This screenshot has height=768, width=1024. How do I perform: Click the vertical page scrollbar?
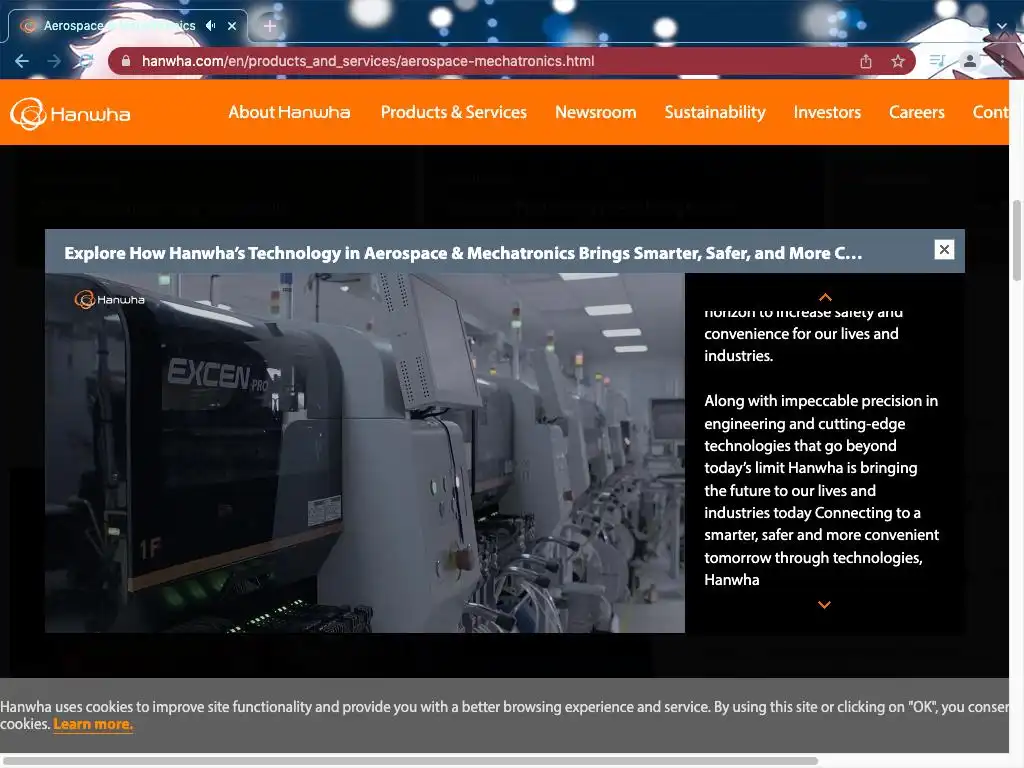click(x=1016, y=241)
